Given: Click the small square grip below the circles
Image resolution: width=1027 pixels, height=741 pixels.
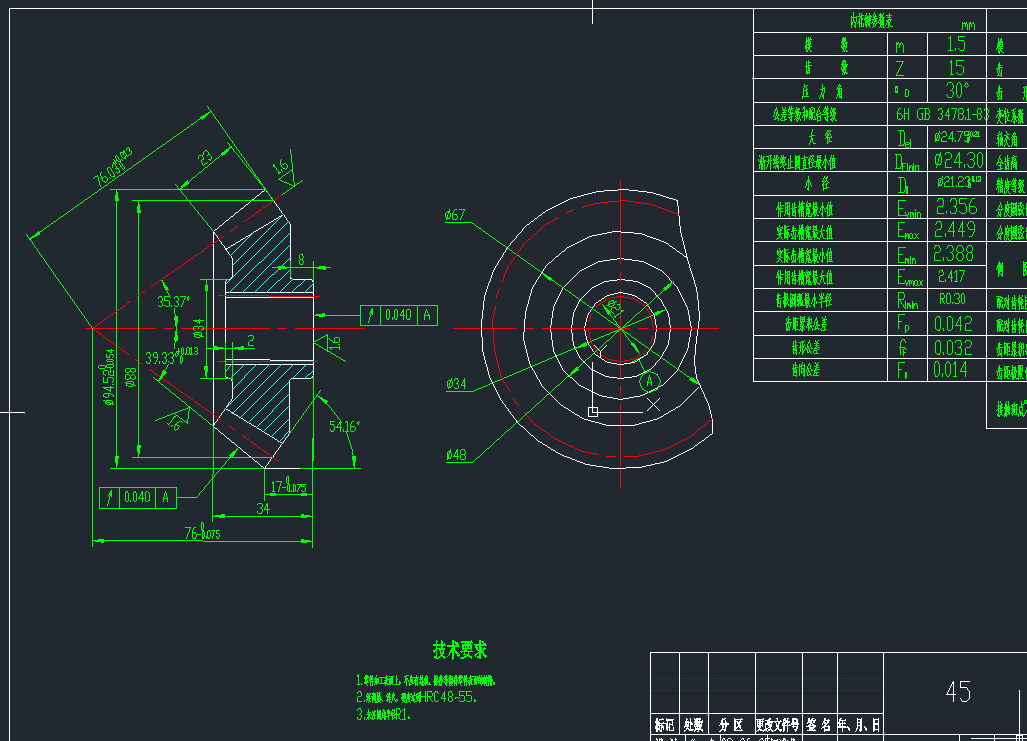Looking at the screenshot, I should point(593,411).
